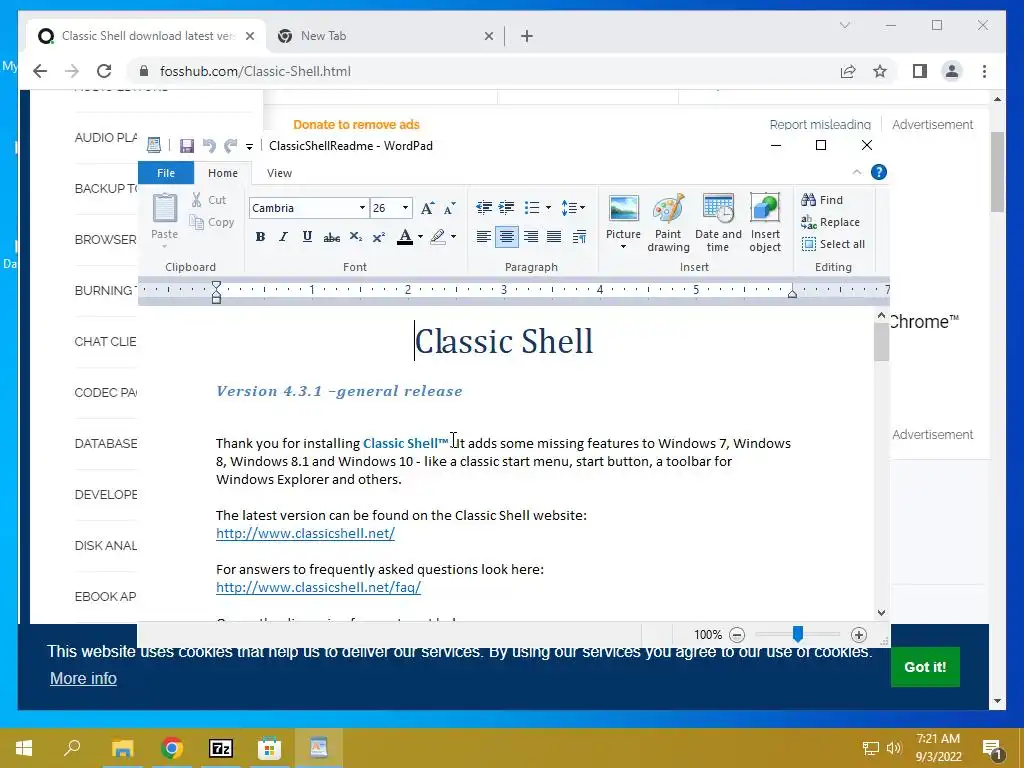Screen dimensions: 1024x768
Task: Open the classicshell.net website link
Action: [306, 533]
